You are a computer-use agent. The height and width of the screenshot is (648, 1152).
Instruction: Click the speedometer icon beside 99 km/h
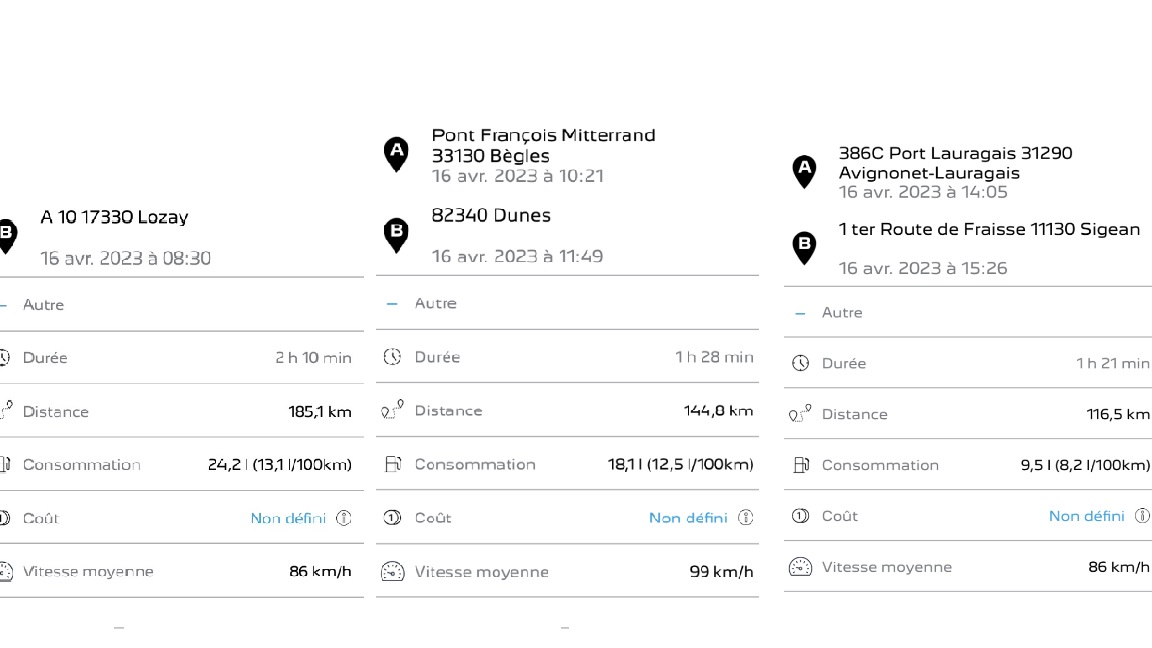(392, 572)
